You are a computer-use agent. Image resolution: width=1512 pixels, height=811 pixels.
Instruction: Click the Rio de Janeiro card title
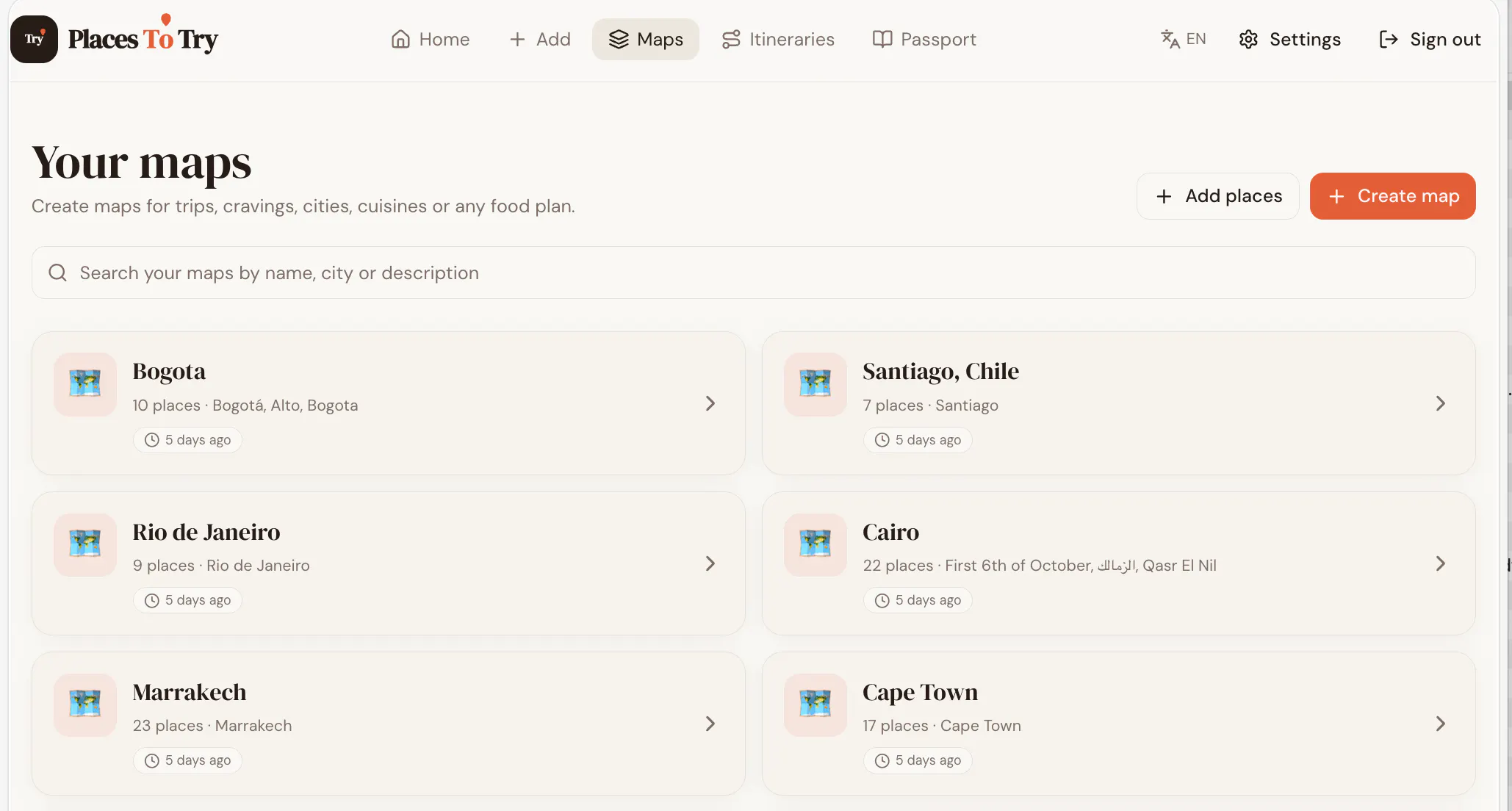206,532
